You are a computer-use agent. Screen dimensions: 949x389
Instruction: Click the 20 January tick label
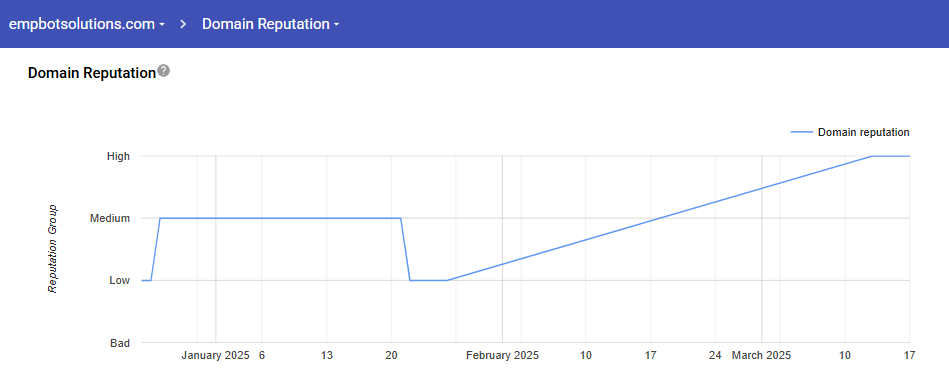coord(391,356)
